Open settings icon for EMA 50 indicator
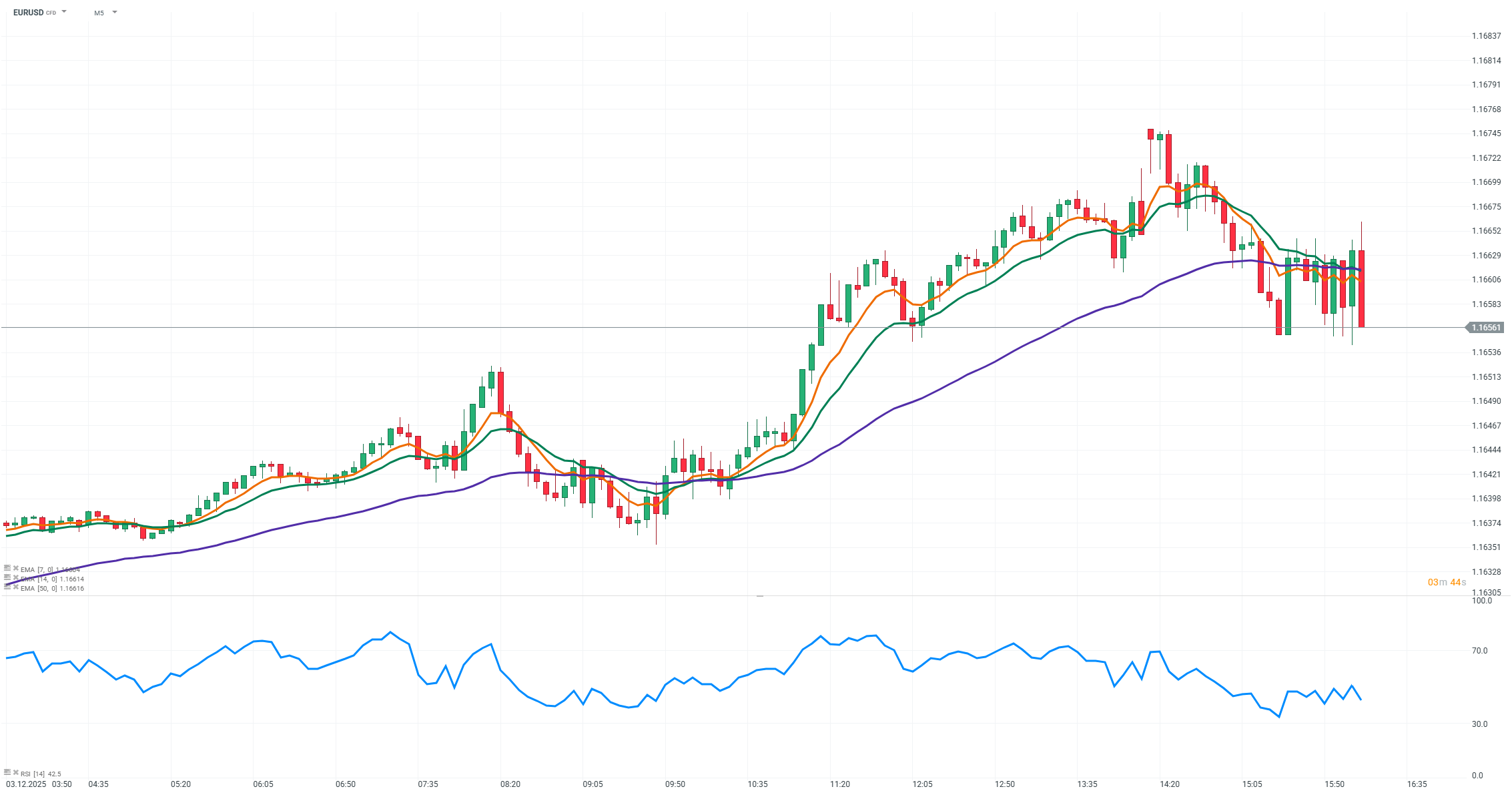 pyautogui.click(x=7, y=587)
